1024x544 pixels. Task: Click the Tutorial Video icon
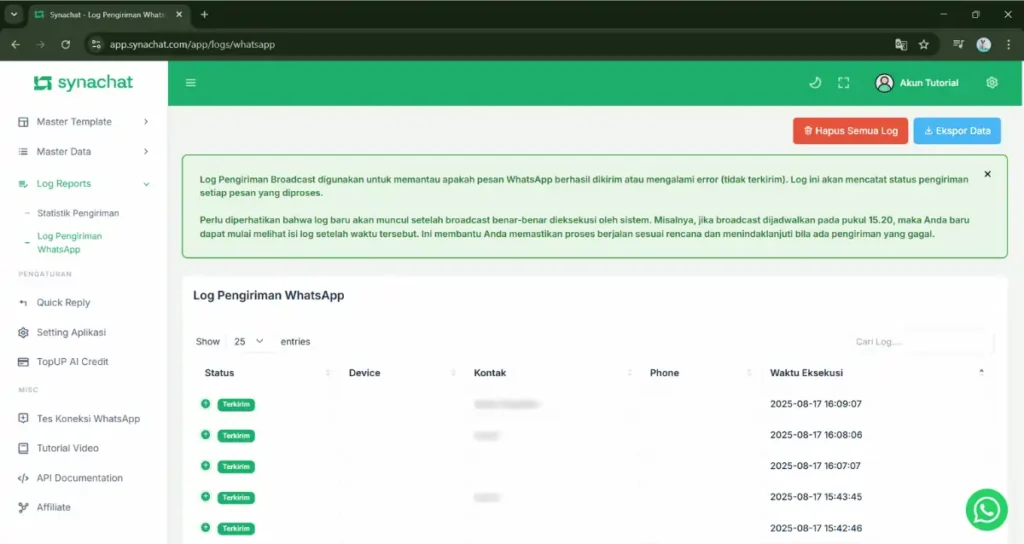pyautogui.click(x=24, y=448)
